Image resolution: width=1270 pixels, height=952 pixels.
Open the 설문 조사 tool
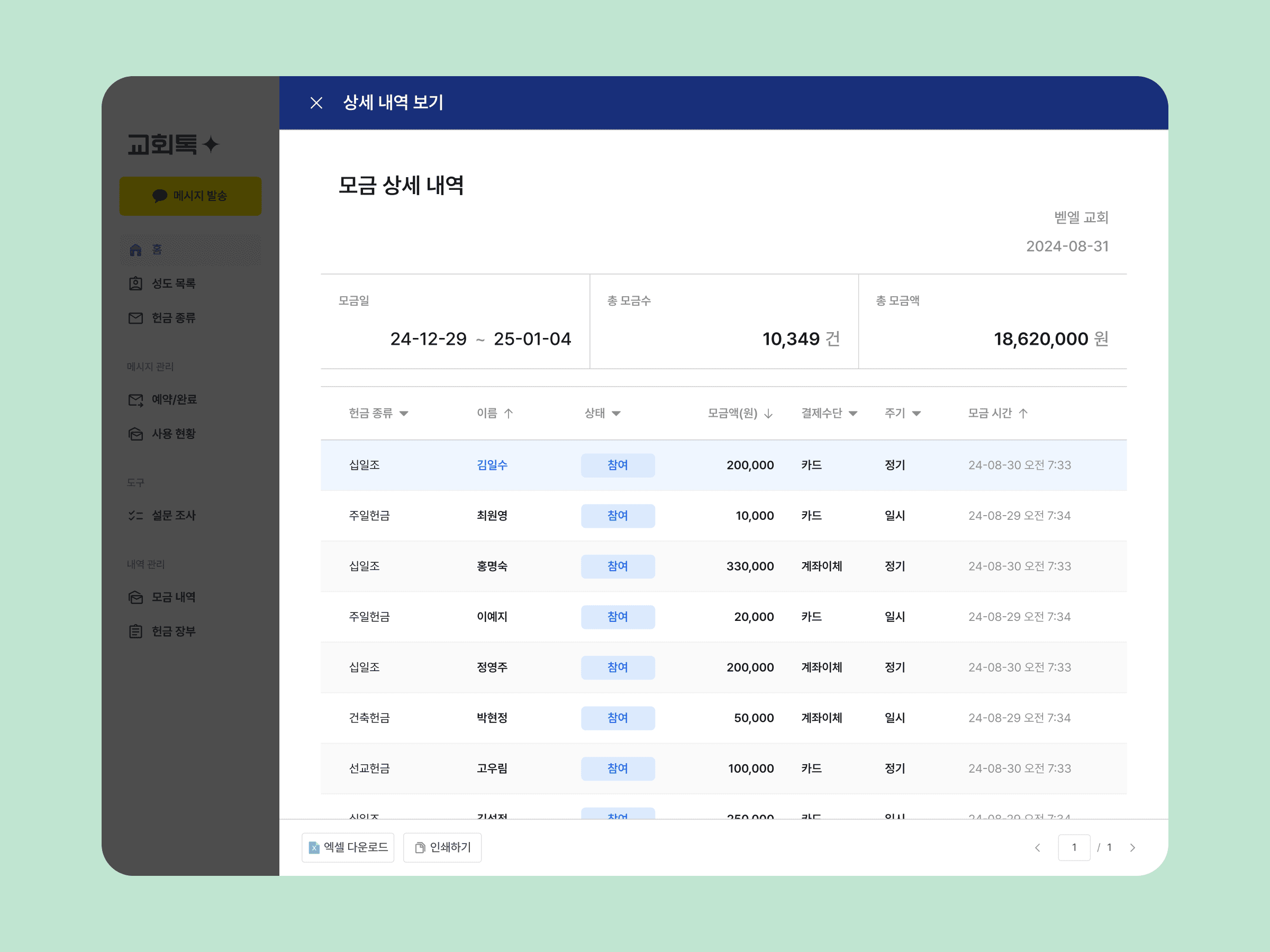pyautogui.click(x=174, y=515)
